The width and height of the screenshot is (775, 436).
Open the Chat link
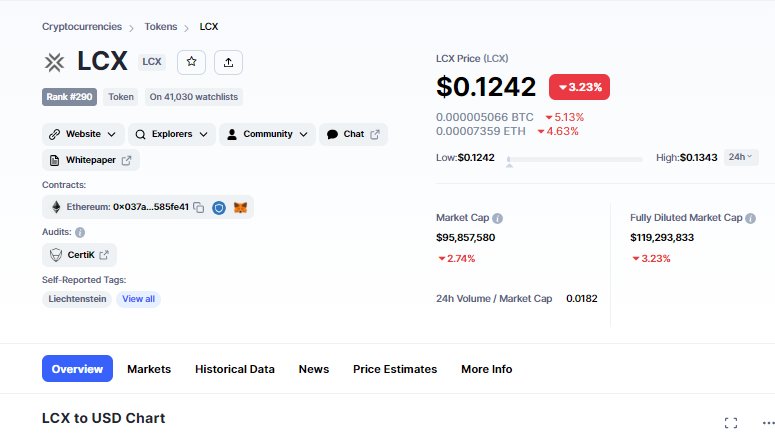[353, 134]
